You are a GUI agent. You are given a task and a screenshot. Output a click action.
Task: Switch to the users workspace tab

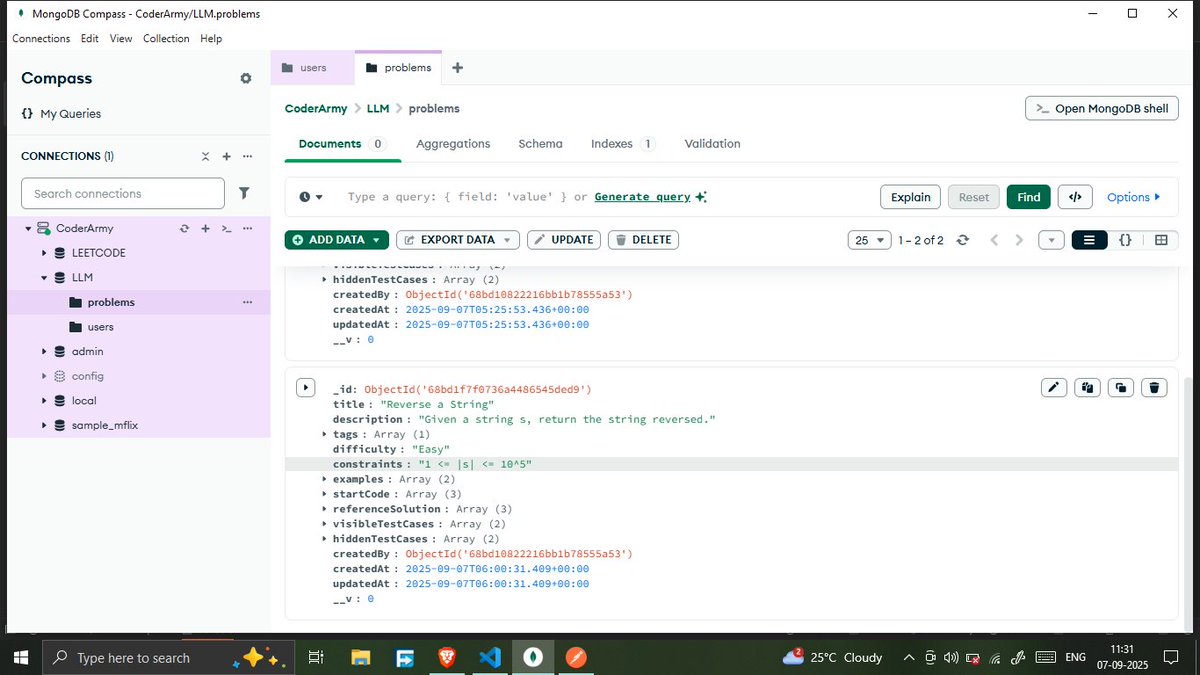(x=312, y=68)
